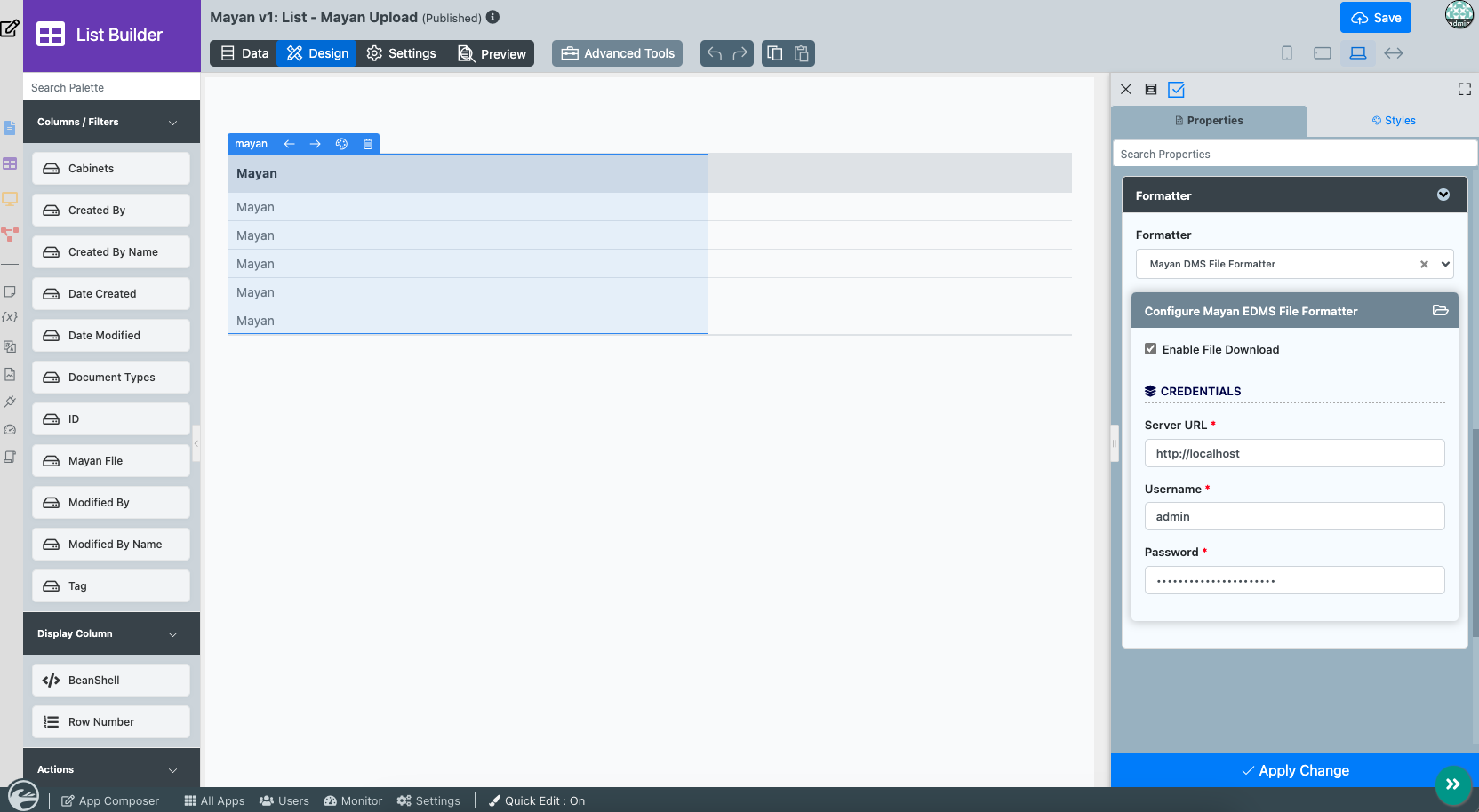Select the Row Number palette item
The width and height of the screenshot is (1479, 812).
click(111, 722)
